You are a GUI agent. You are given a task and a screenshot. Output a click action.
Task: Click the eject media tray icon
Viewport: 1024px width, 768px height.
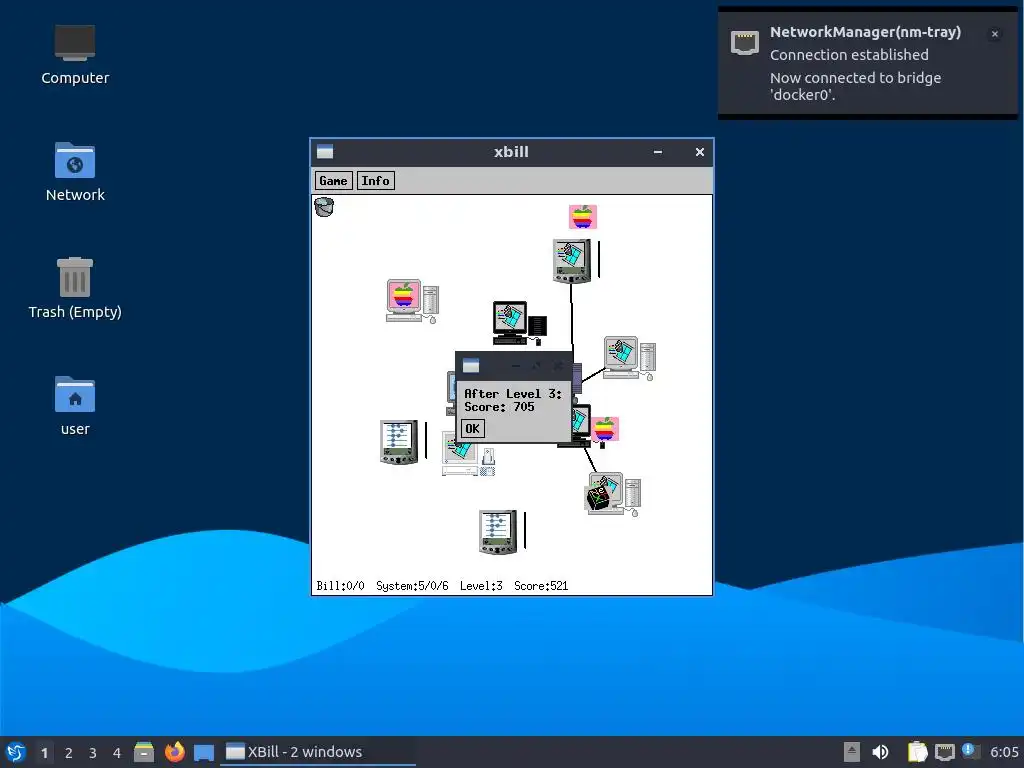[851, 752]
